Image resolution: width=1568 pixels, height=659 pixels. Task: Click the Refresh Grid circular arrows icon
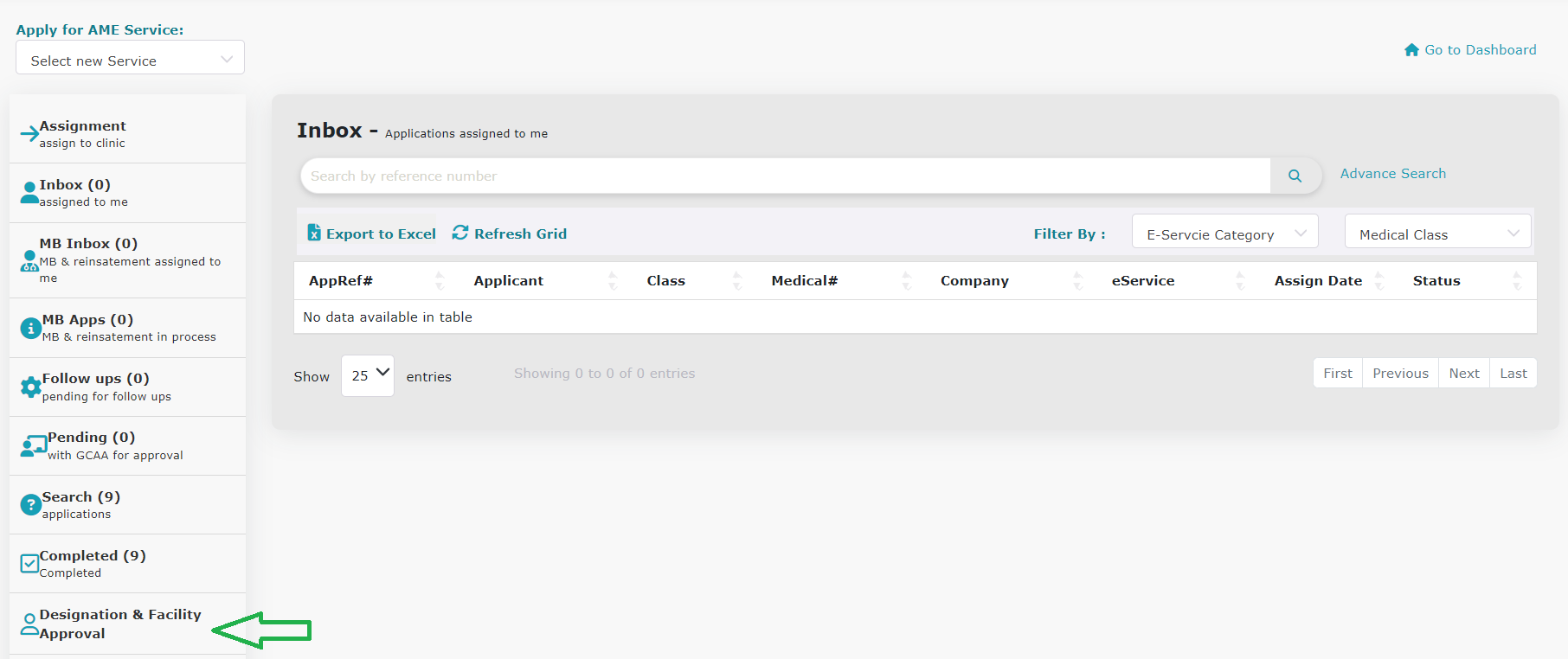coord(460,233)
